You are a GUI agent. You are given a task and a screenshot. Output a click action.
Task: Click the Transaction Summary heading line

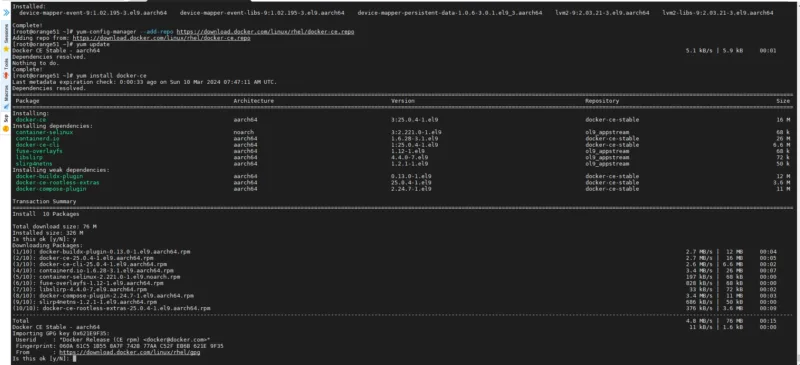44,201
